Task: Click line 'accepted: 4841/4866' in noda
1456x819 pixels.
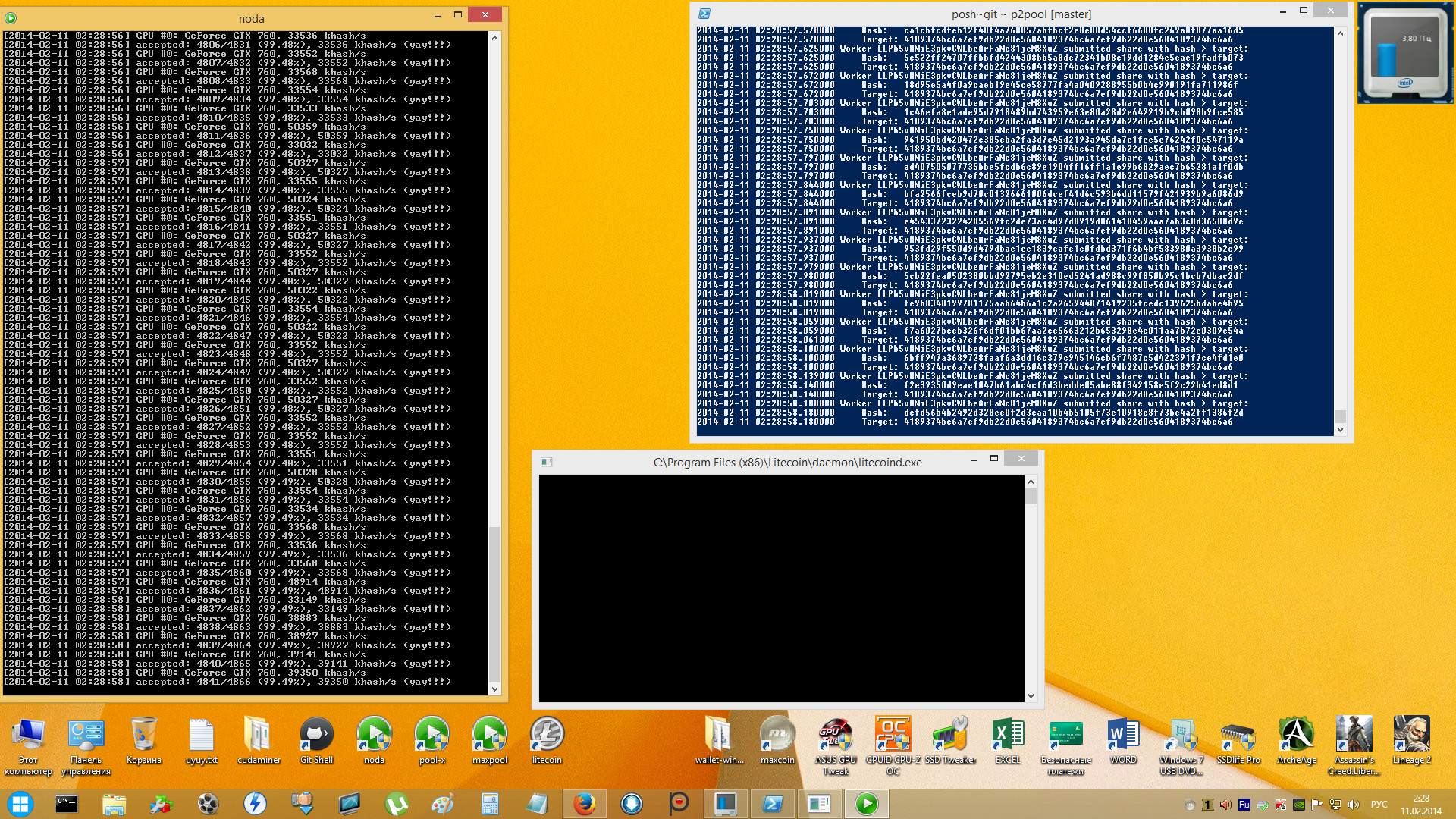Action: click(x=227, y=682)
